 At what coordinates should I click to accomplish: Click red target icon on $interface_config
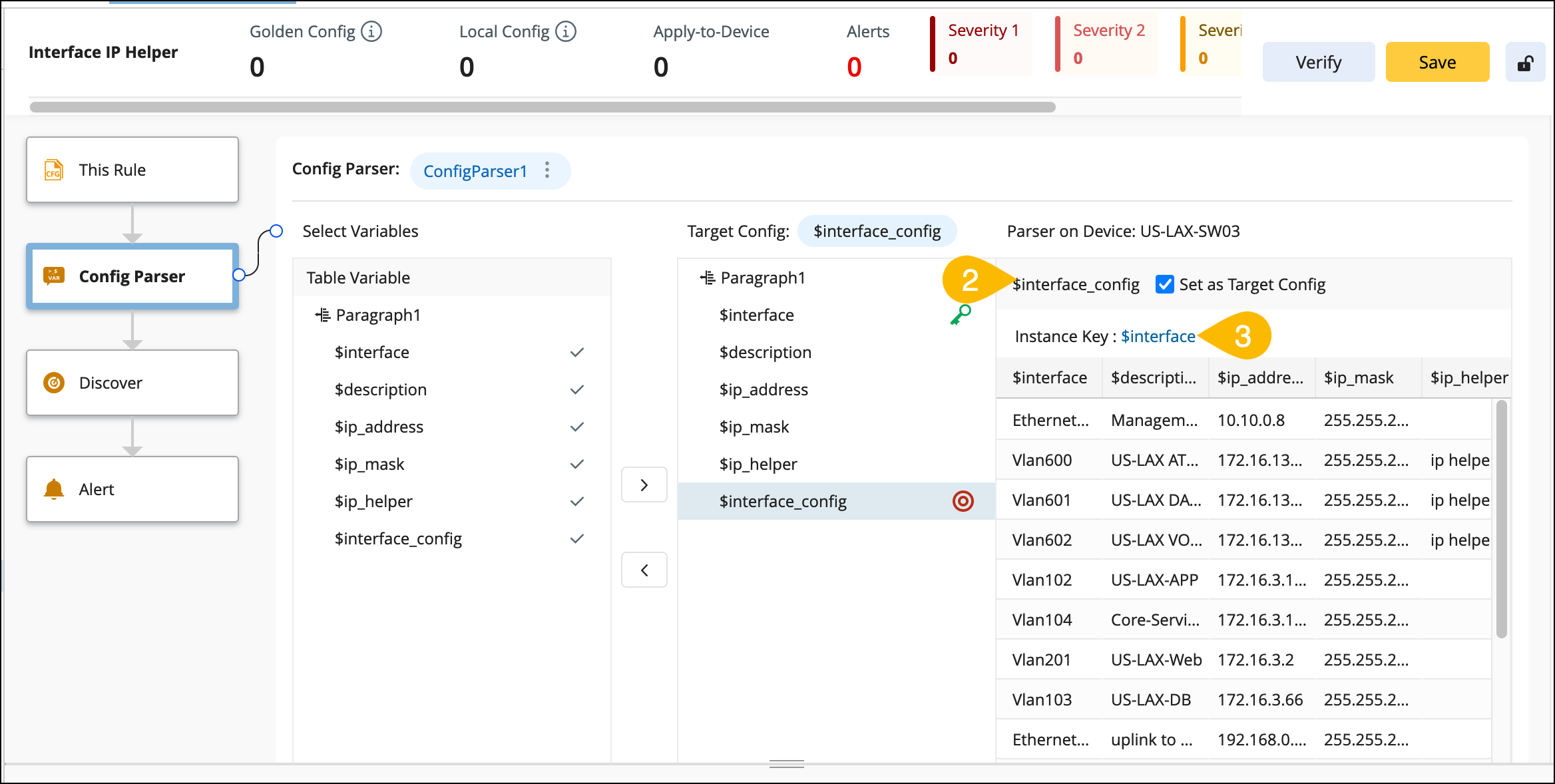pos(963,501)
